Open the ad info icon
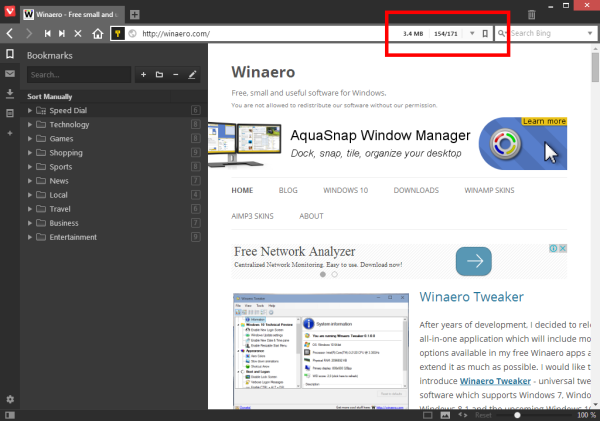Screen dimensions: 600x421 coord(553,248)
